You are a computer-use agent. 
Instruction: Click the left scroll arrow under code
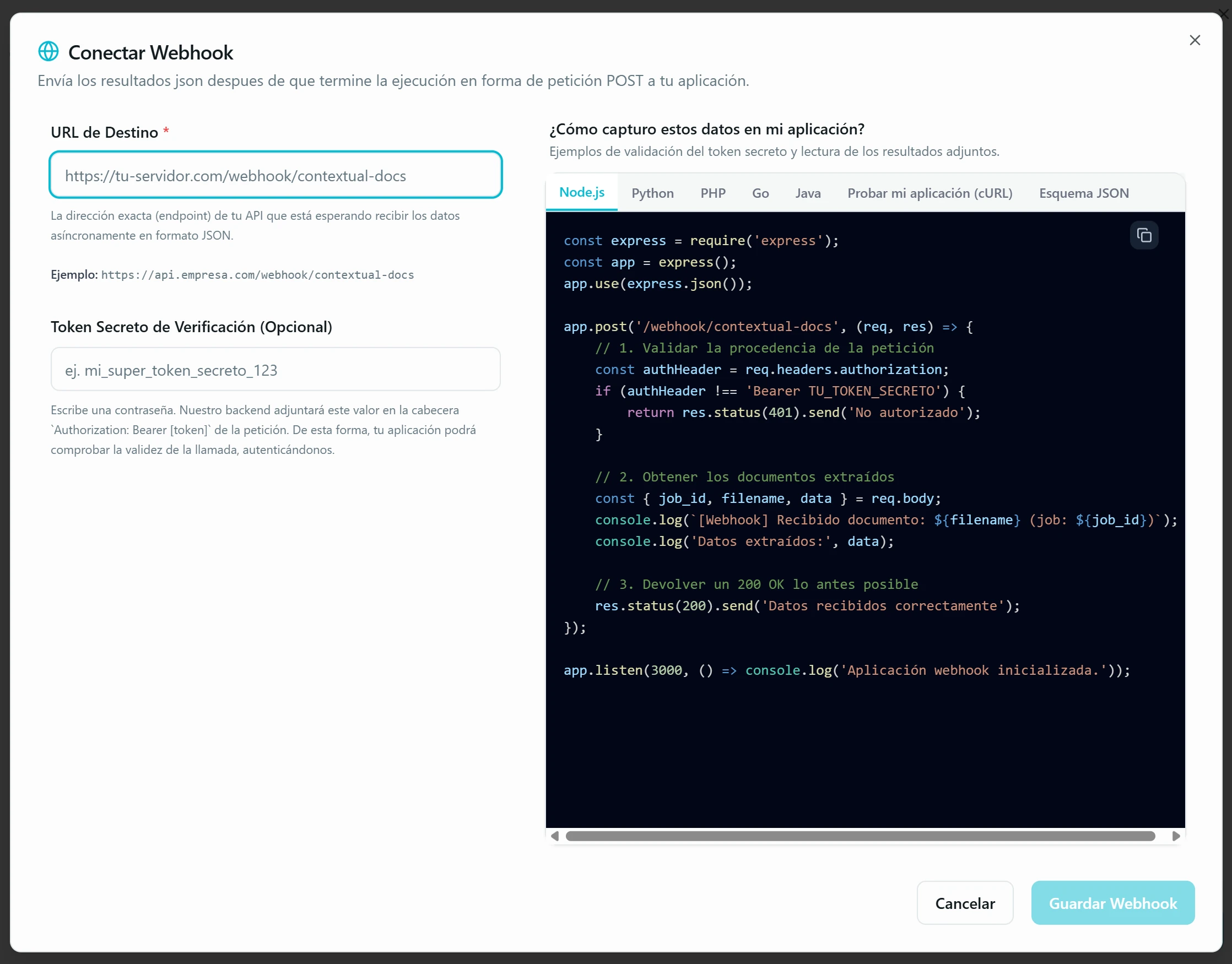[x=554, y=836]
